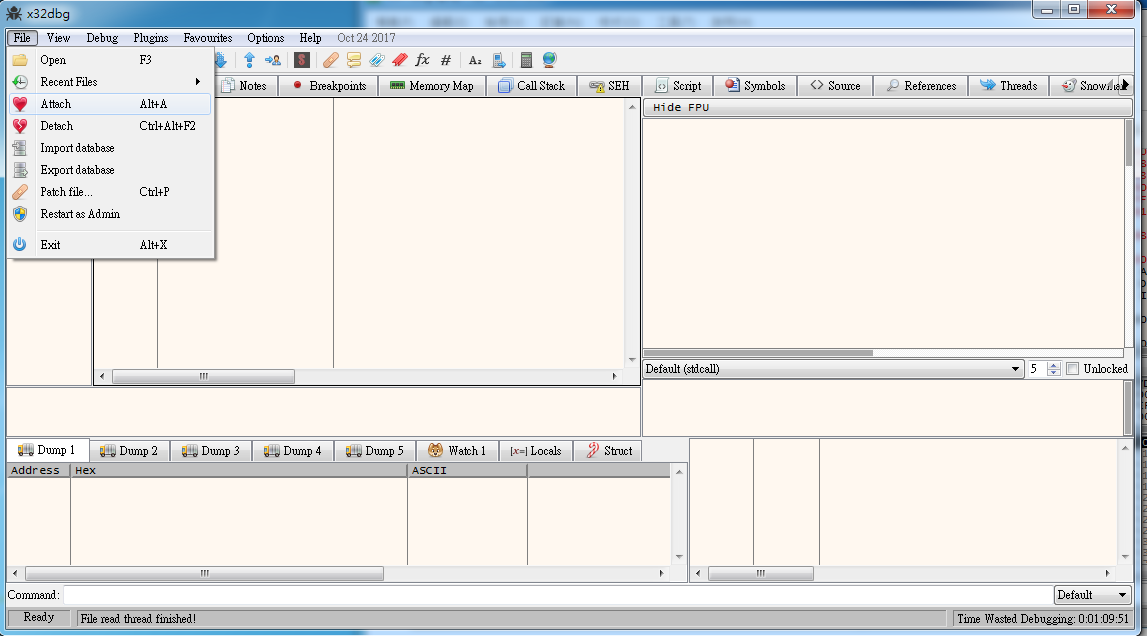
Task: Open the Struct tab
Action: point(609,451)
